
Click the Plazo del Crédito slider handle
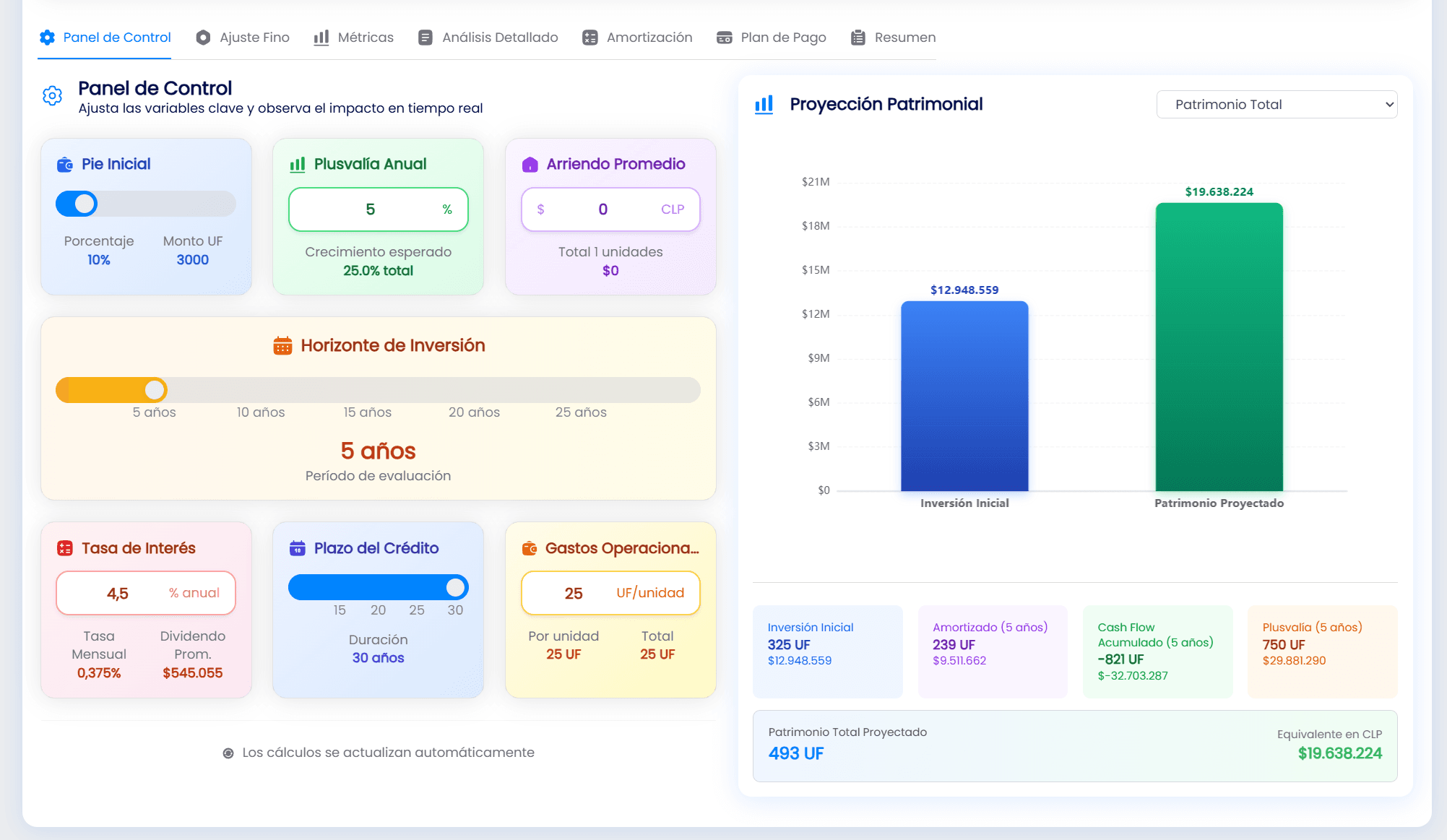pyautogui.click(x=455, y=587)
